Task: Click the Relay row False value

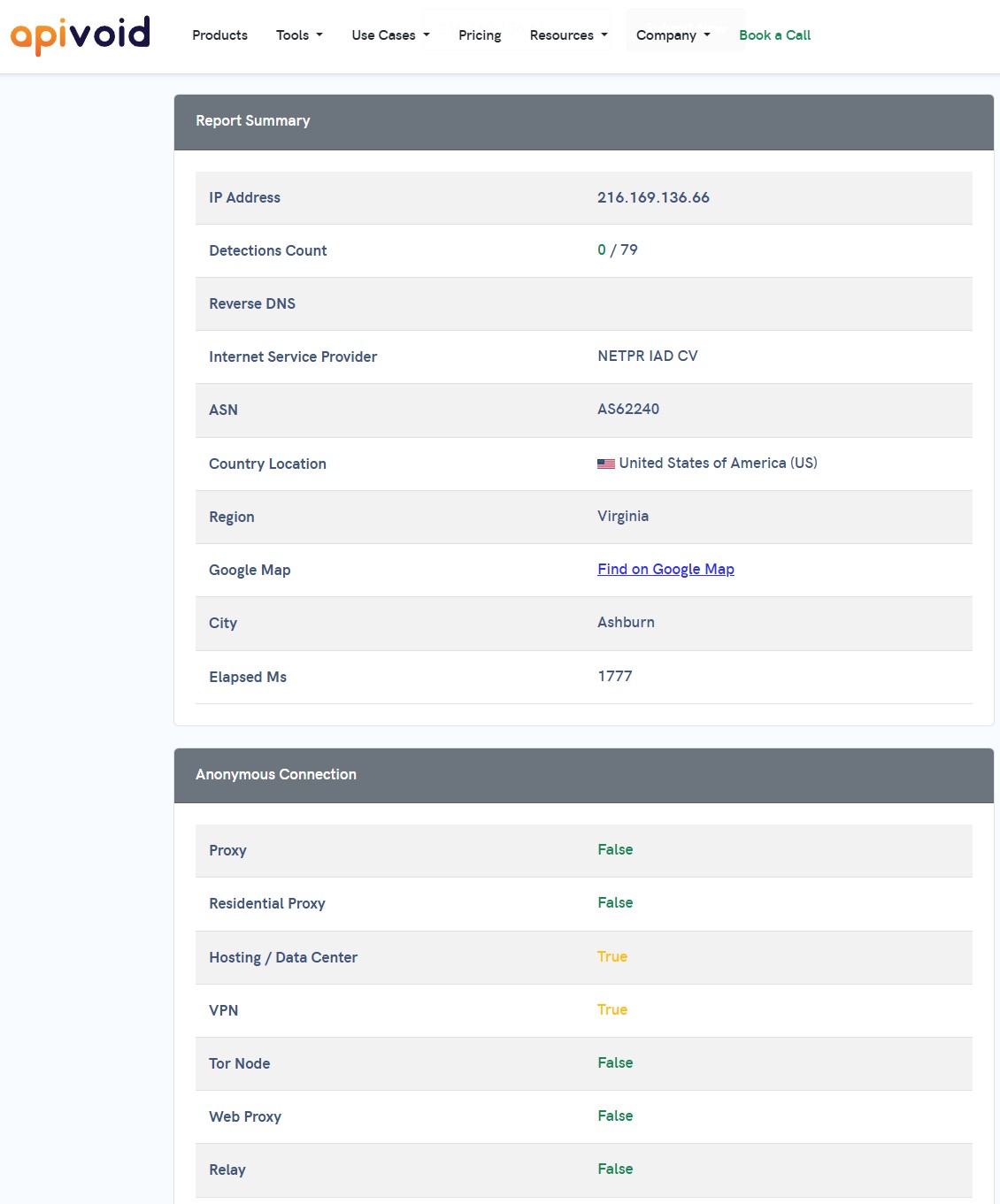Action: tap(615, 1169)
